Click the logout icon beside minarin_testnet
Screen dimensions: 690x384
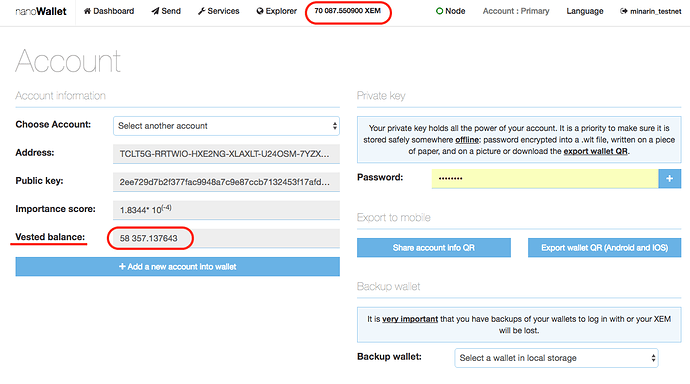click(624, 11)
